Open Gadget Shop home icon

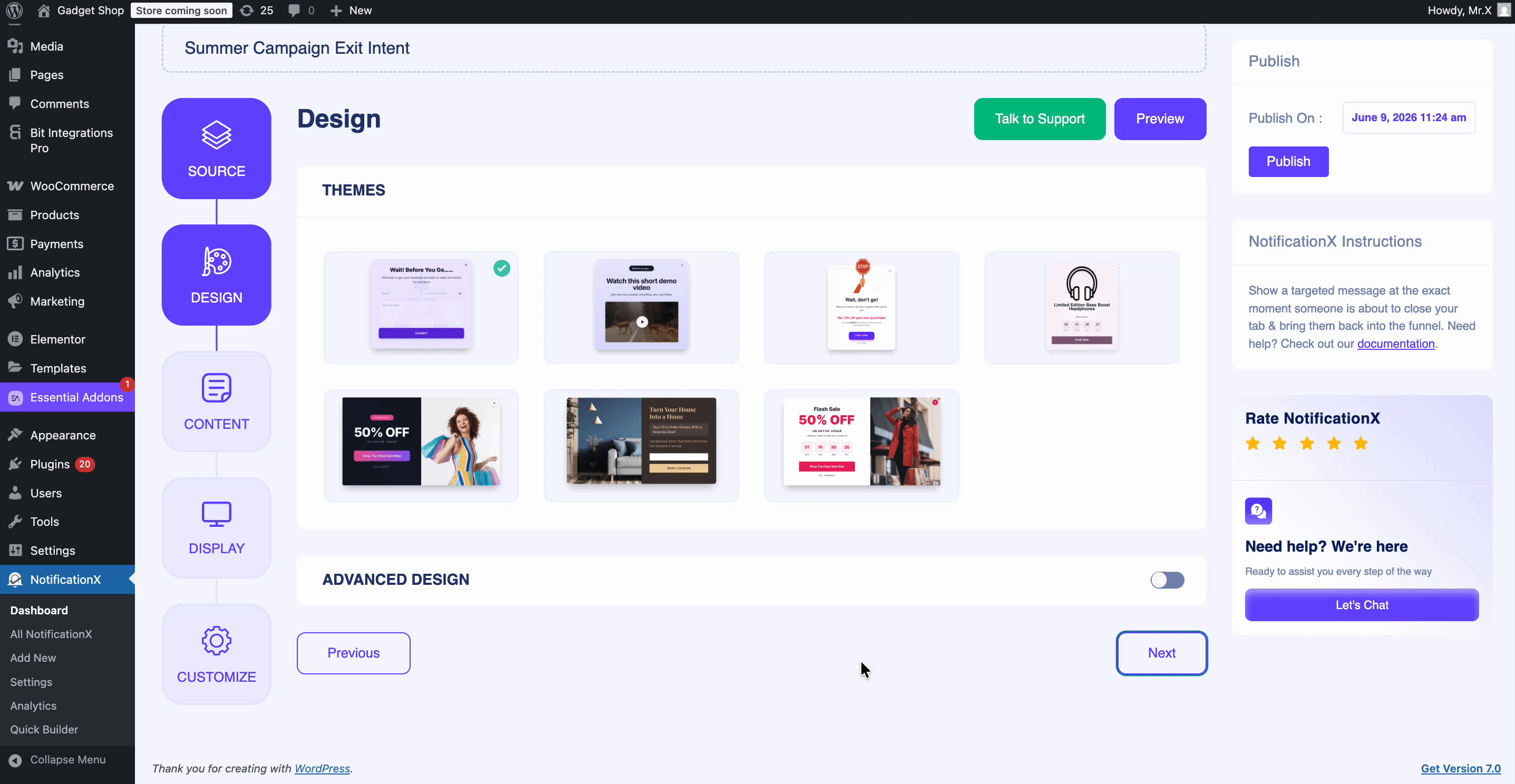click(x=44, y=11)
